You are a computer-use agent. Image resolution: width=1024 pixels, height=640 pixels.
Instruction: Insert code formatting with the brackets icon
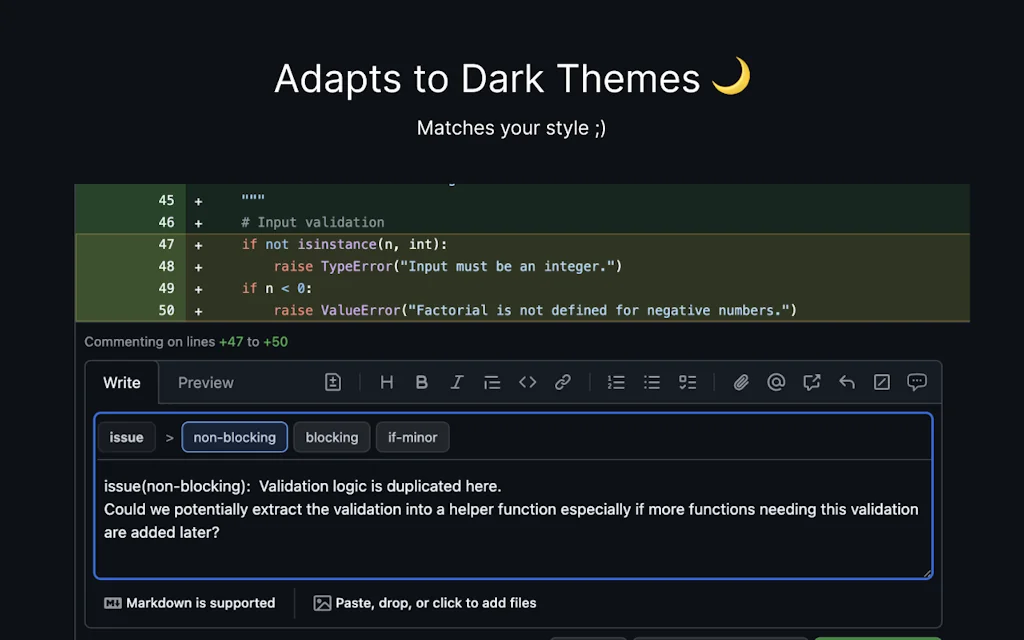tap(527, 382)
